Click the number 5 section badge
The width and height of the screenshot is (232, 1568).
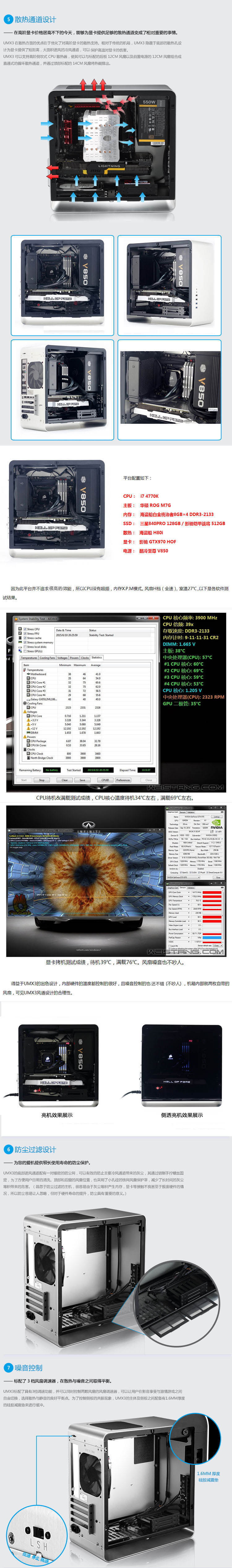[8, 20]
